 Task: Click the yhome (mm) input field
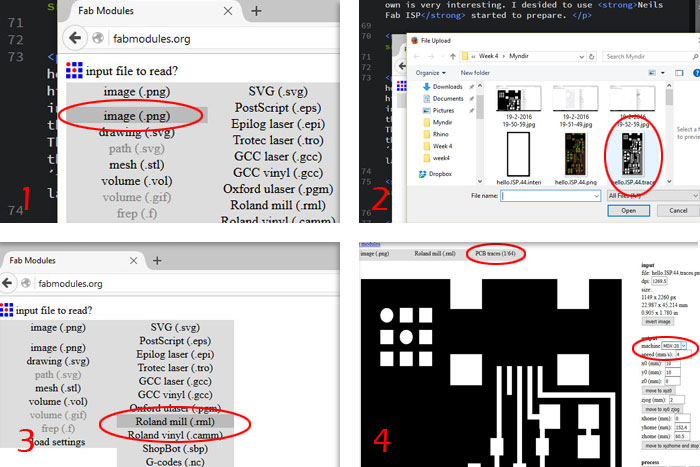(682, 427)
